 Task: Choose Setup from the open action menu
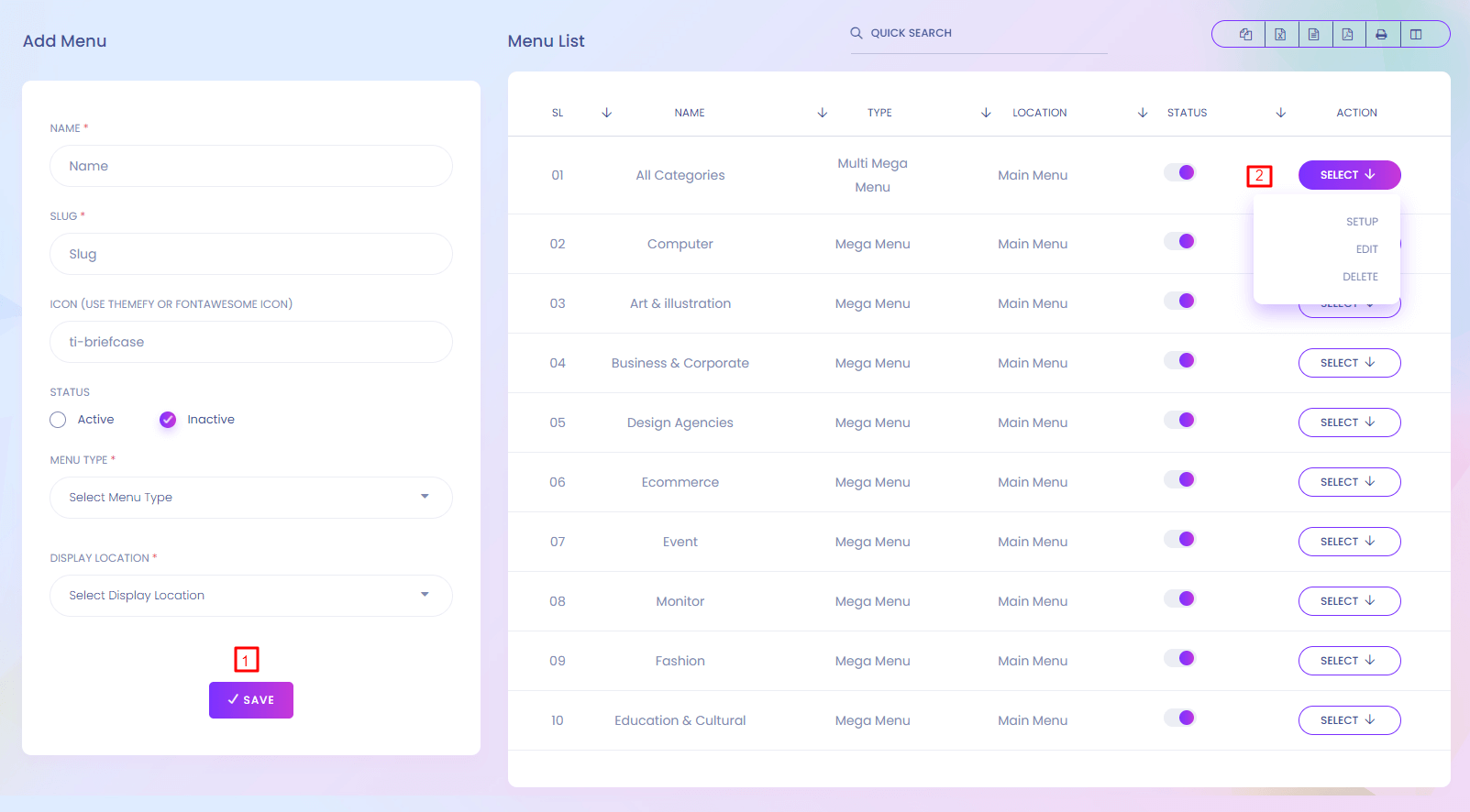tap(1362, 222)
